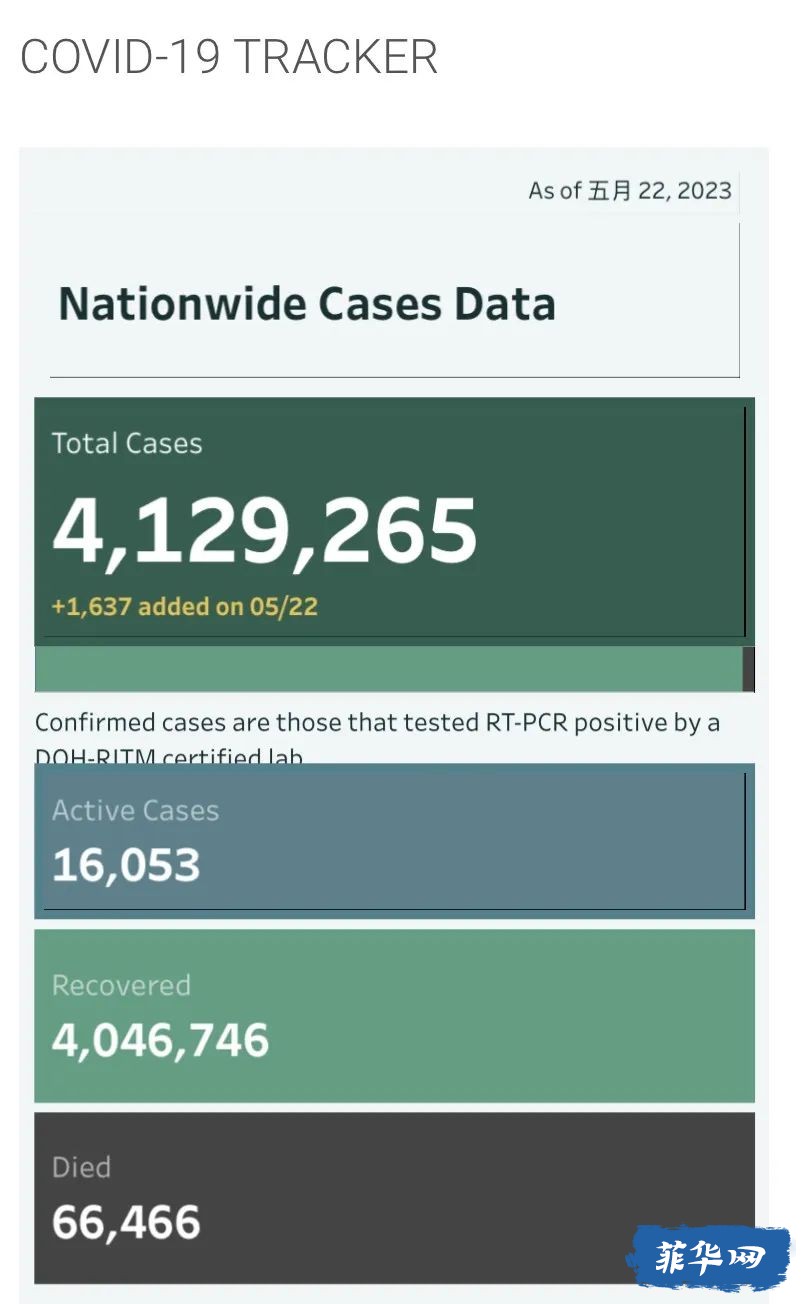Click the Active Cases label
801x1304 pixels.
(135, 810)
